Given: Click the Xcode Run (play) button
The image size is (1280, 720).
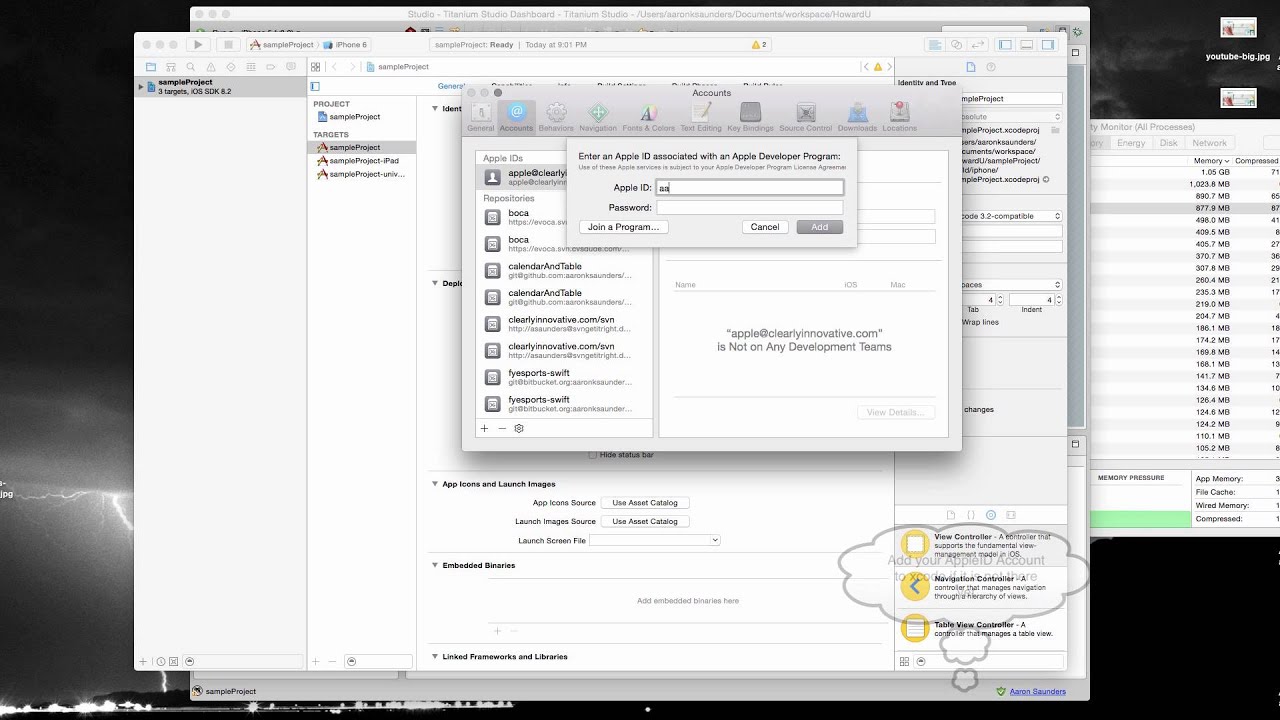Looking at the screenshot, I should coord(198,45).
